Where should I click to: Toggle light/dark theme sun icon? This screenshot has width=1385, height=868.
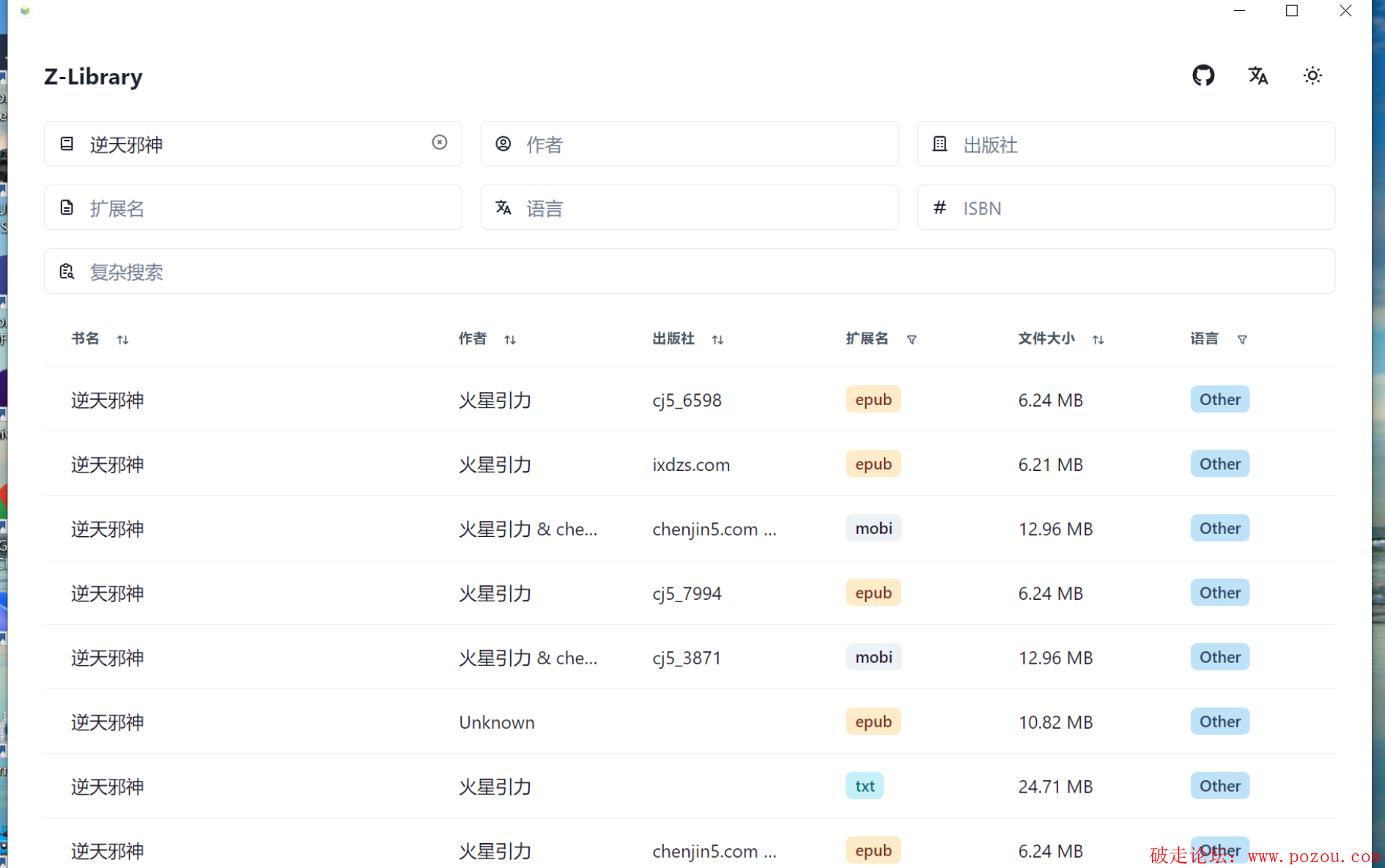point(1312,75)
